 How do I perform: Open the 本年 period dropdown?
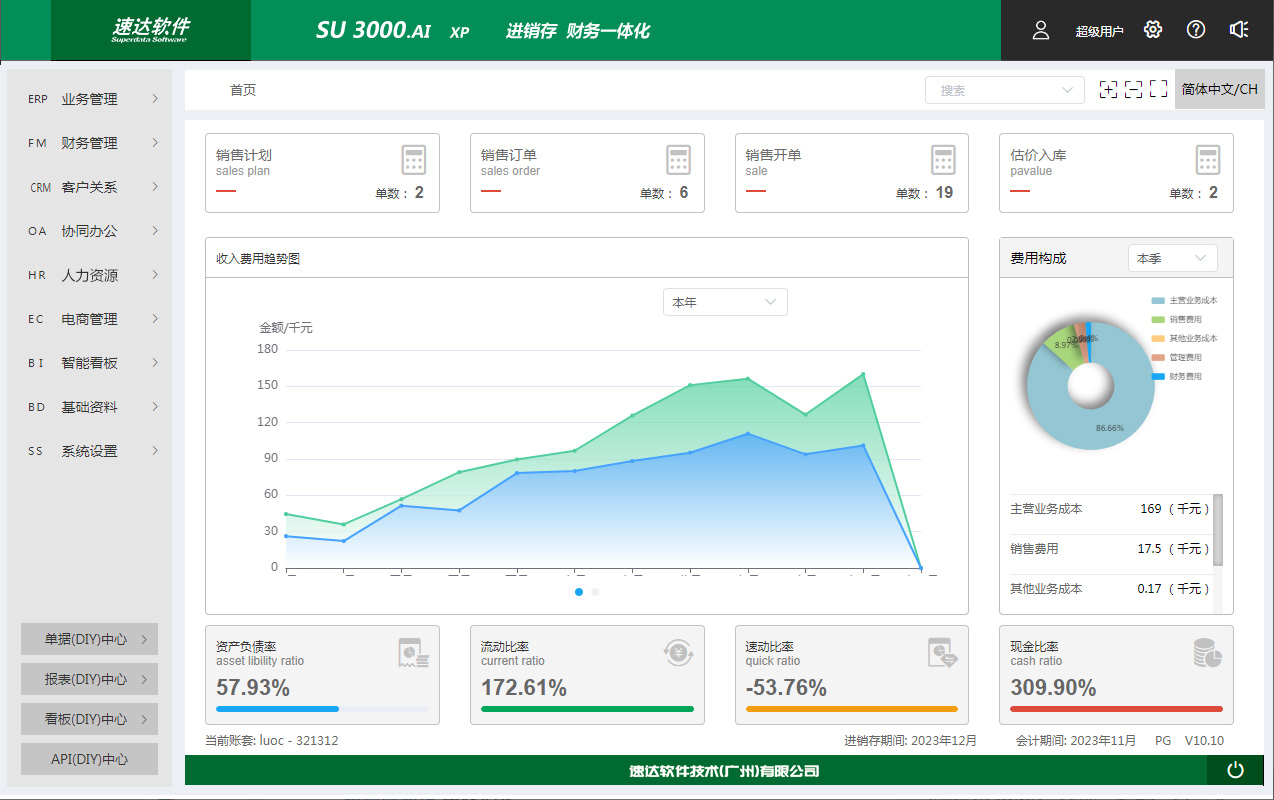point(725,302)
